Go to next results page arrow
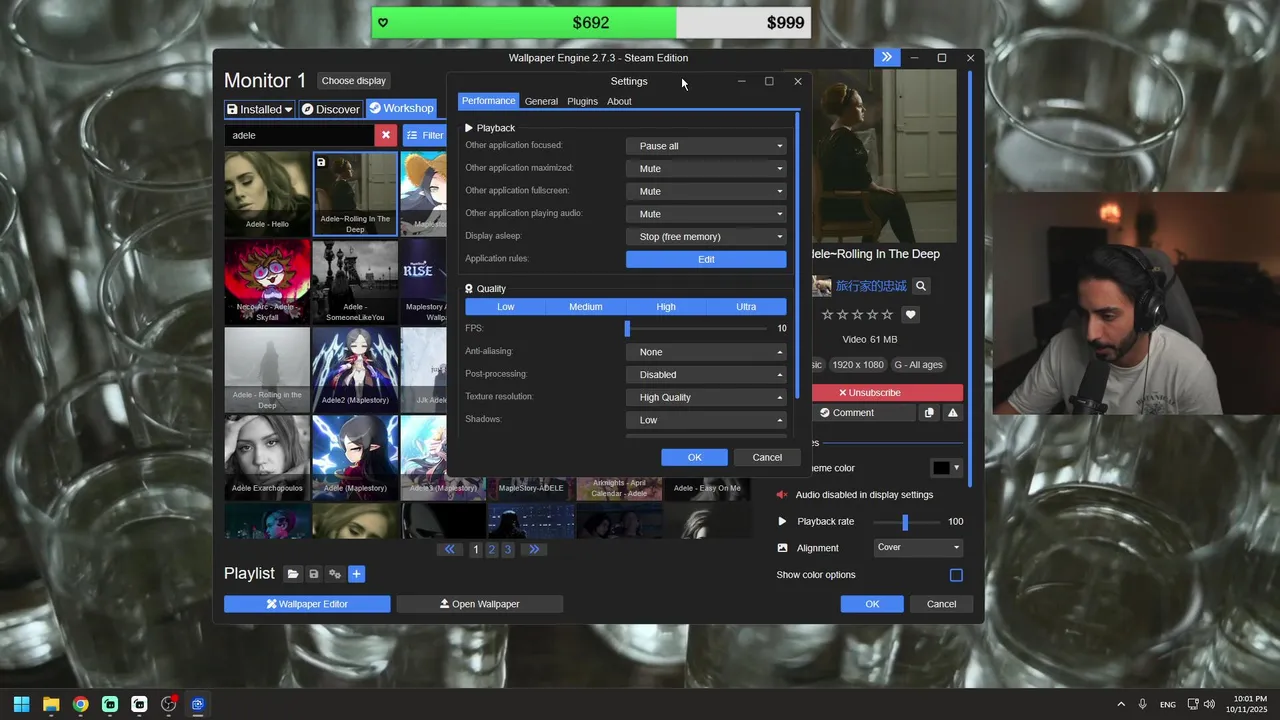The height and width of the screenshot is (720, 1280). click(x=534, y=549)
